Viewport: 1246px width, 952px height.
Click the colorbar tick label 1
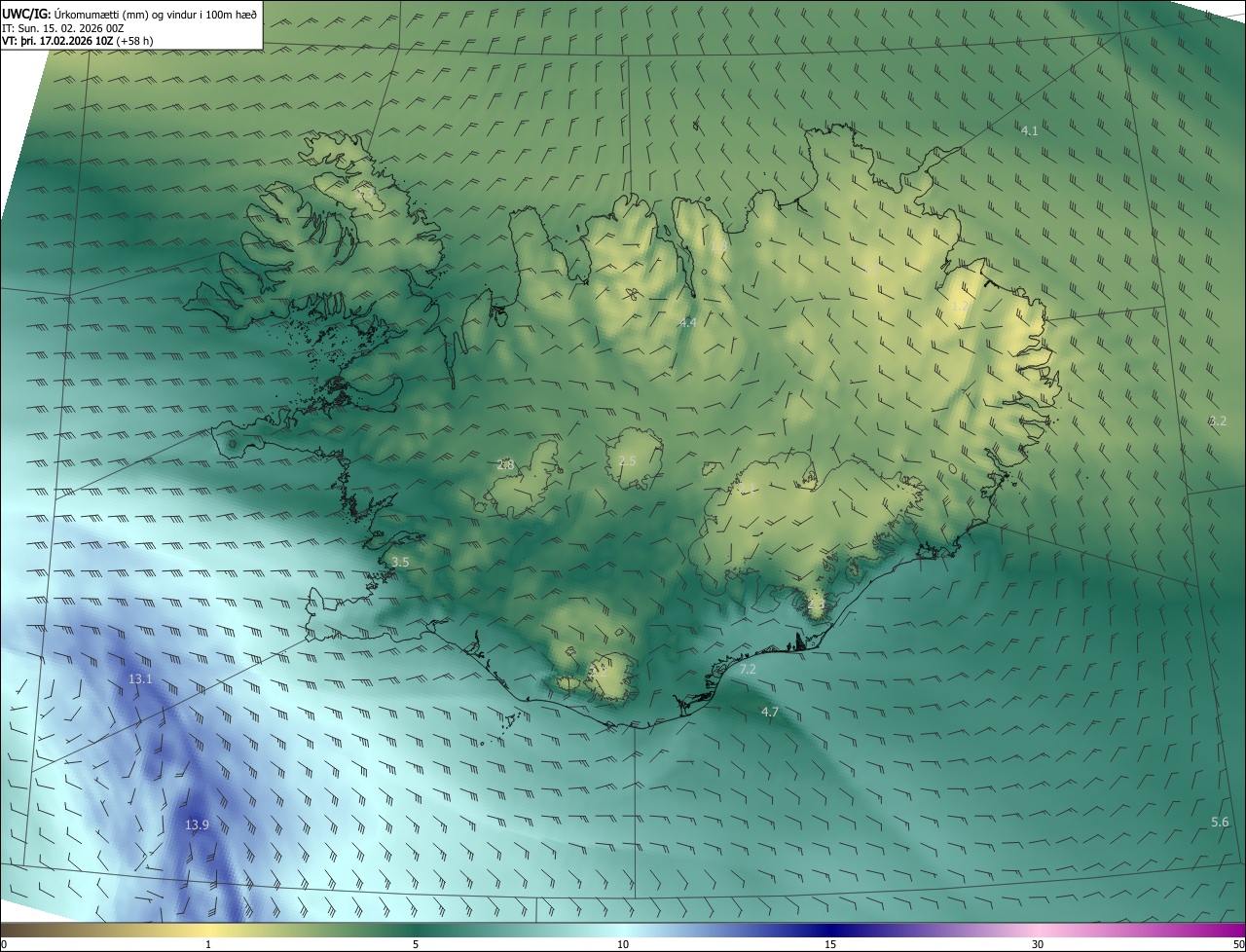point(208,945)
